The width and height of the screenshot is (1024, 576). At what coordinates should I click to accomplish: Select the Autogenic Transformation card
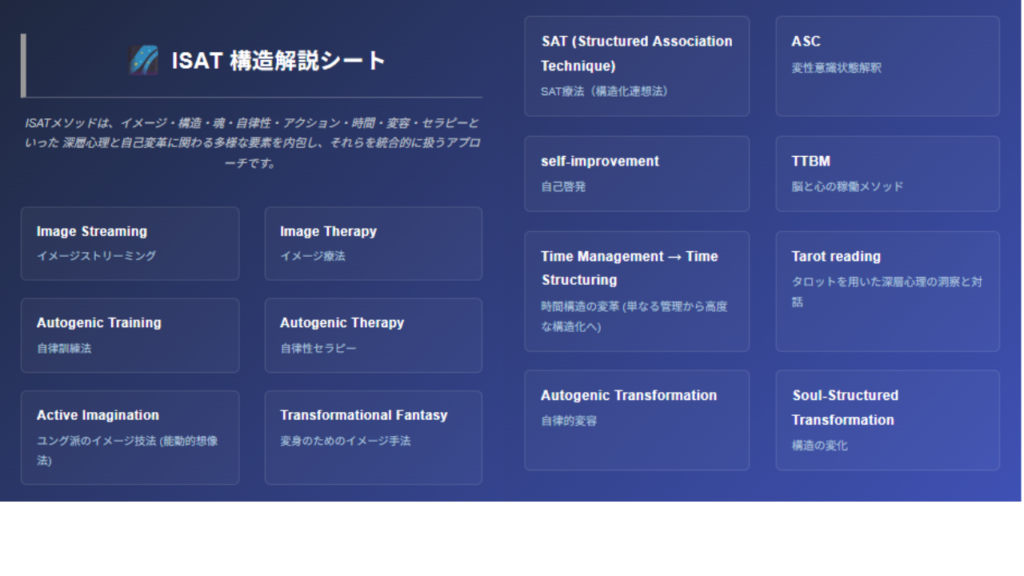coord(636,419)
